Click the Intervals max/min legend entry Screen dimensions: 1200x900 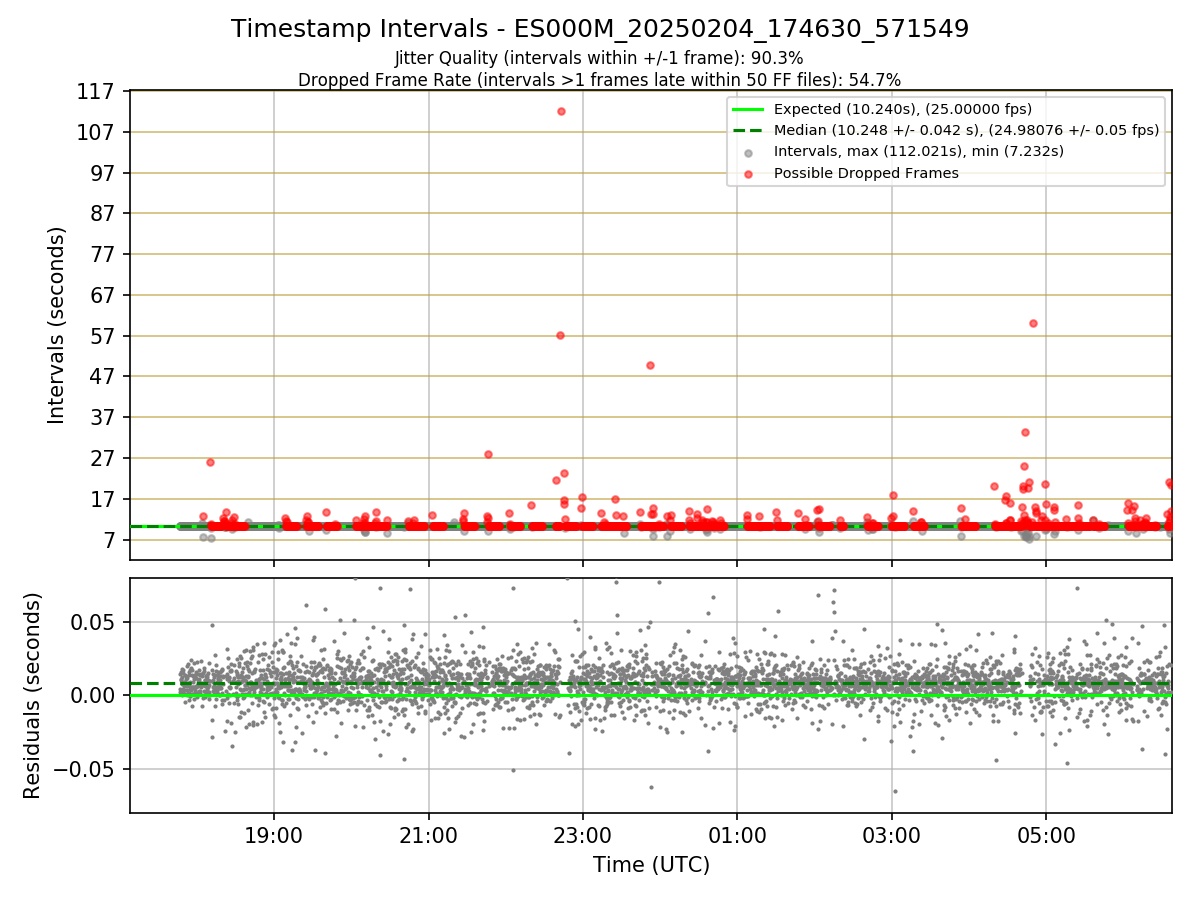905,151
